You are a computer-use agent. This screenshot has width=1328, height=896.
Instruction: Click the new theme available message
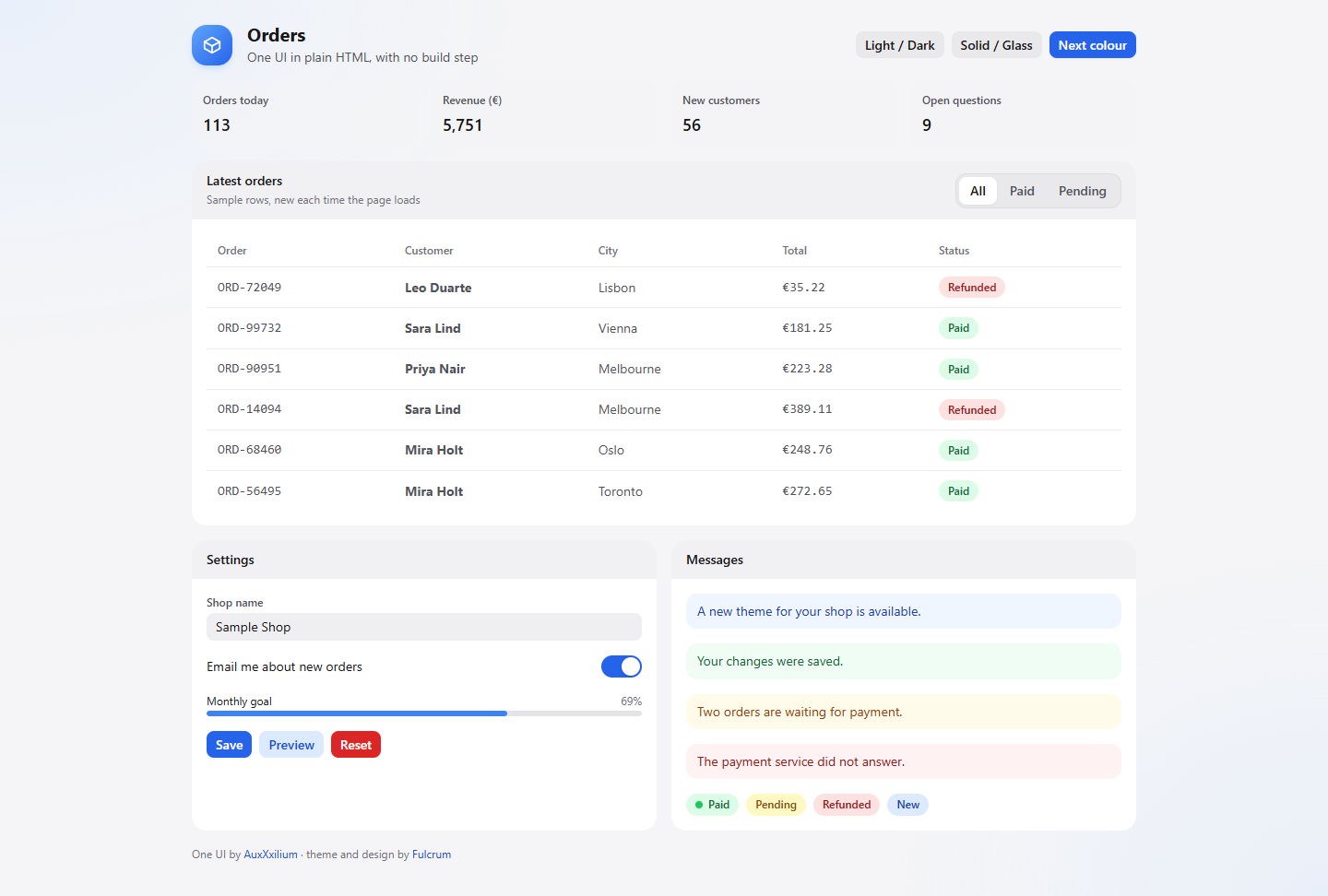[904, 611]
